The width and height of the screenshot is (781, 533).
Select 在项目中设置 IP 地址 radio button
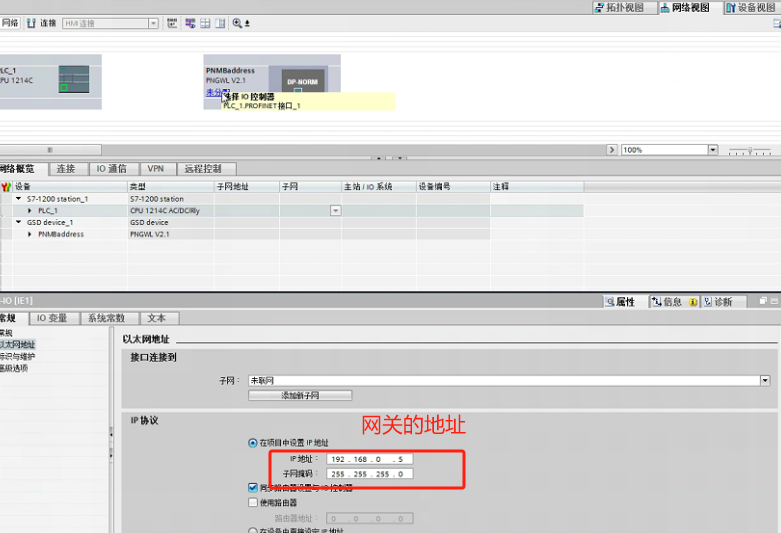point(253,443)
